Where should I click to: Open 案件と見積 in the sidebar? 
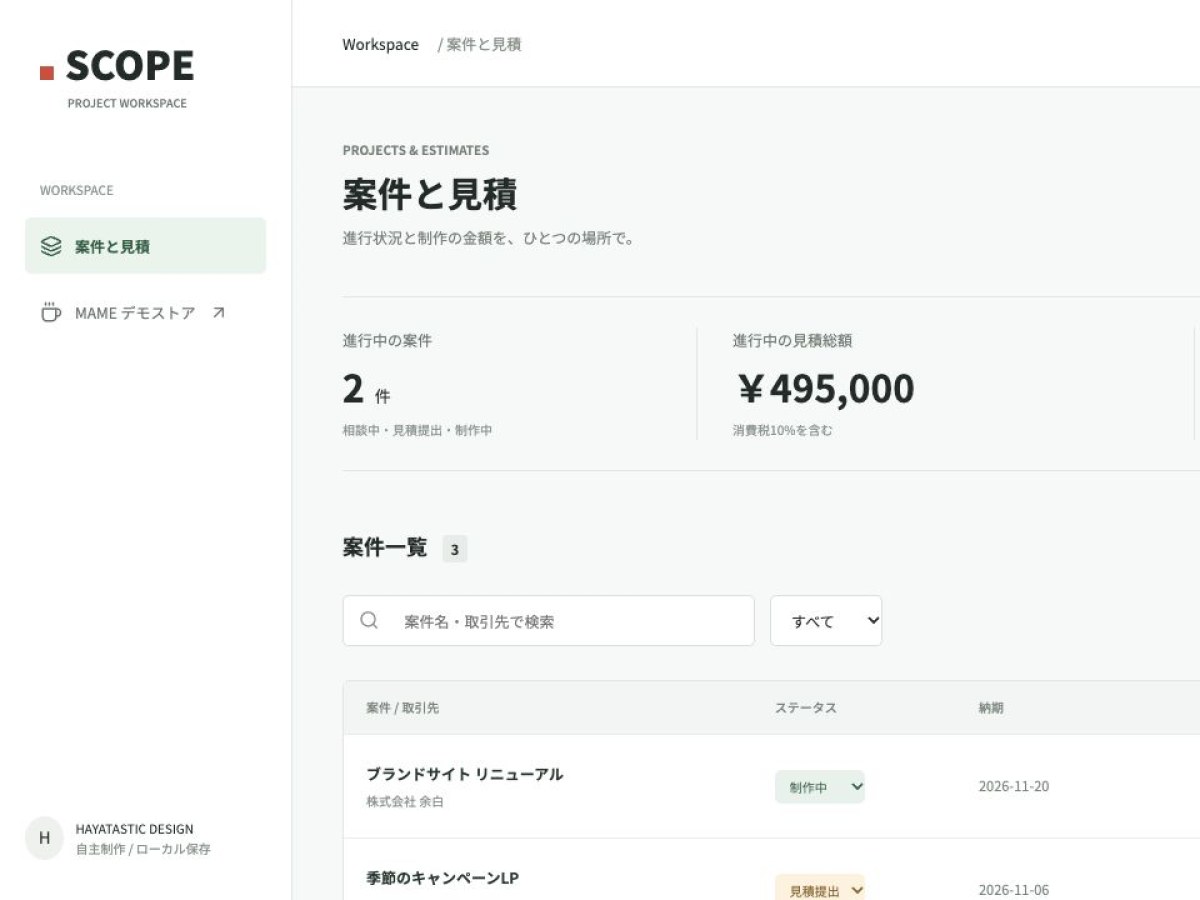(145, 246)
